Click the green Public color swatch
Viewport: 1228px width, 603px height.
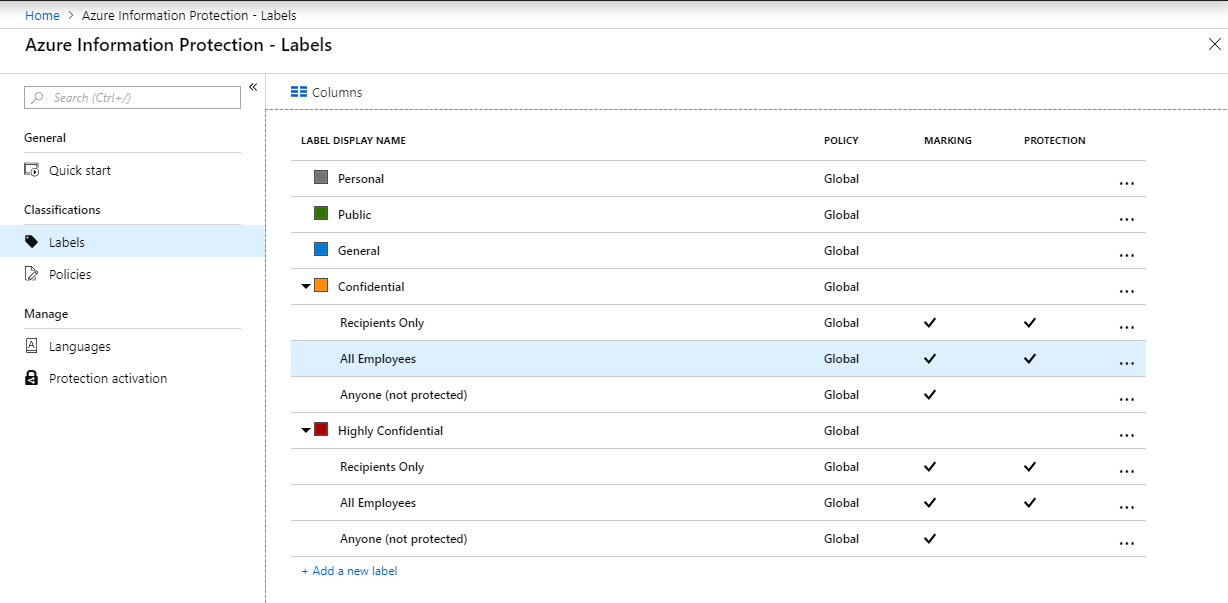click(x=321, y=213)
